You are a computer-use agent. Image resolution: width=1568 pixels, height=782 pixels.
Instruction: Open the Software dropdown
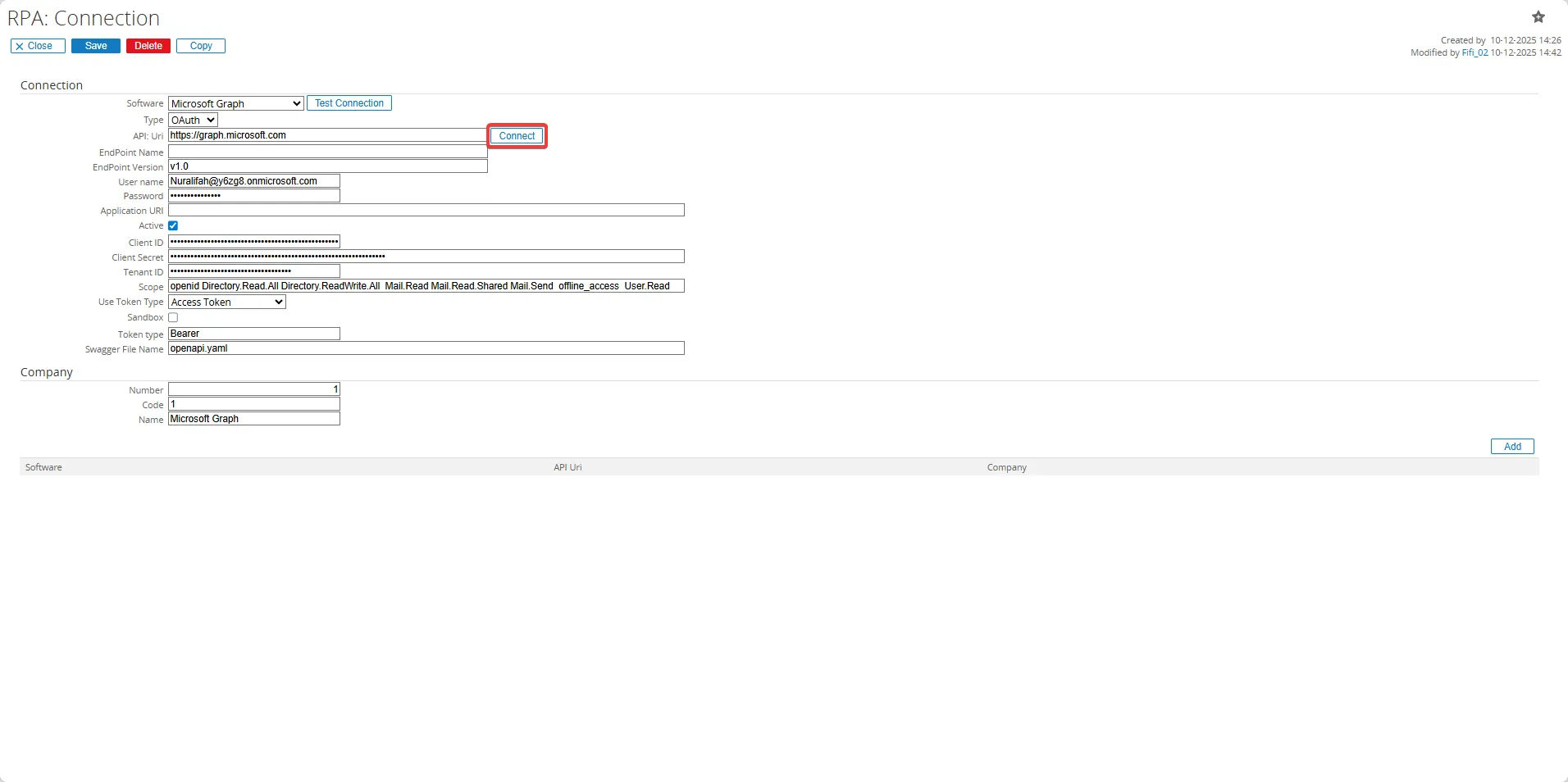236,103
